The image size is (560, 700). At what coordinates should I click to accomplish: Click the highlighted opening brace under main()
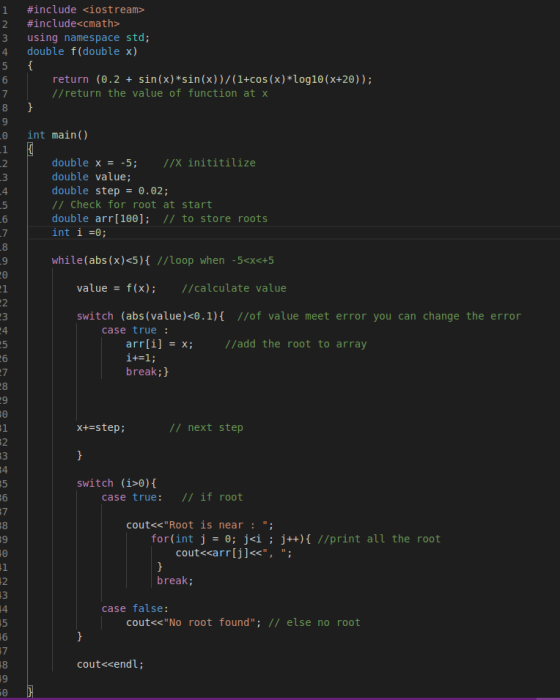pos(30,149)
